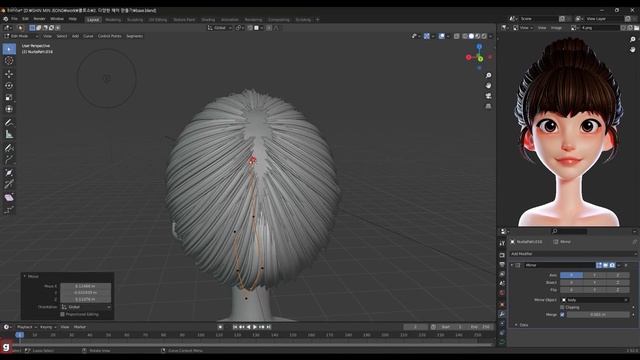Toggle Merge checkbox in Mirror modifier
640x360 pixels.
click(x=562, y=315)
